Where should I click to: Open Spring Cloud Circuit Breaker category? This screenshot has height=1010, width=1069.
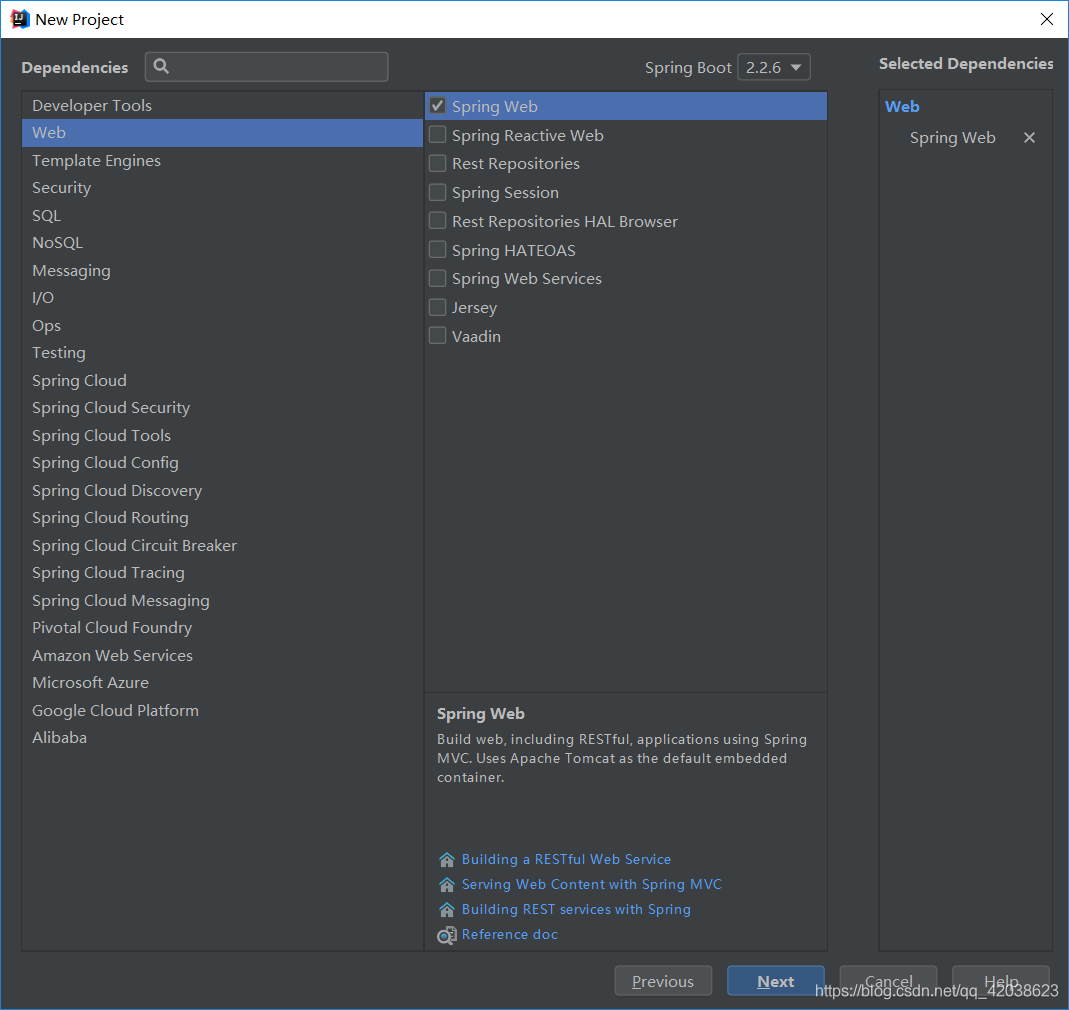pos(222,546)
